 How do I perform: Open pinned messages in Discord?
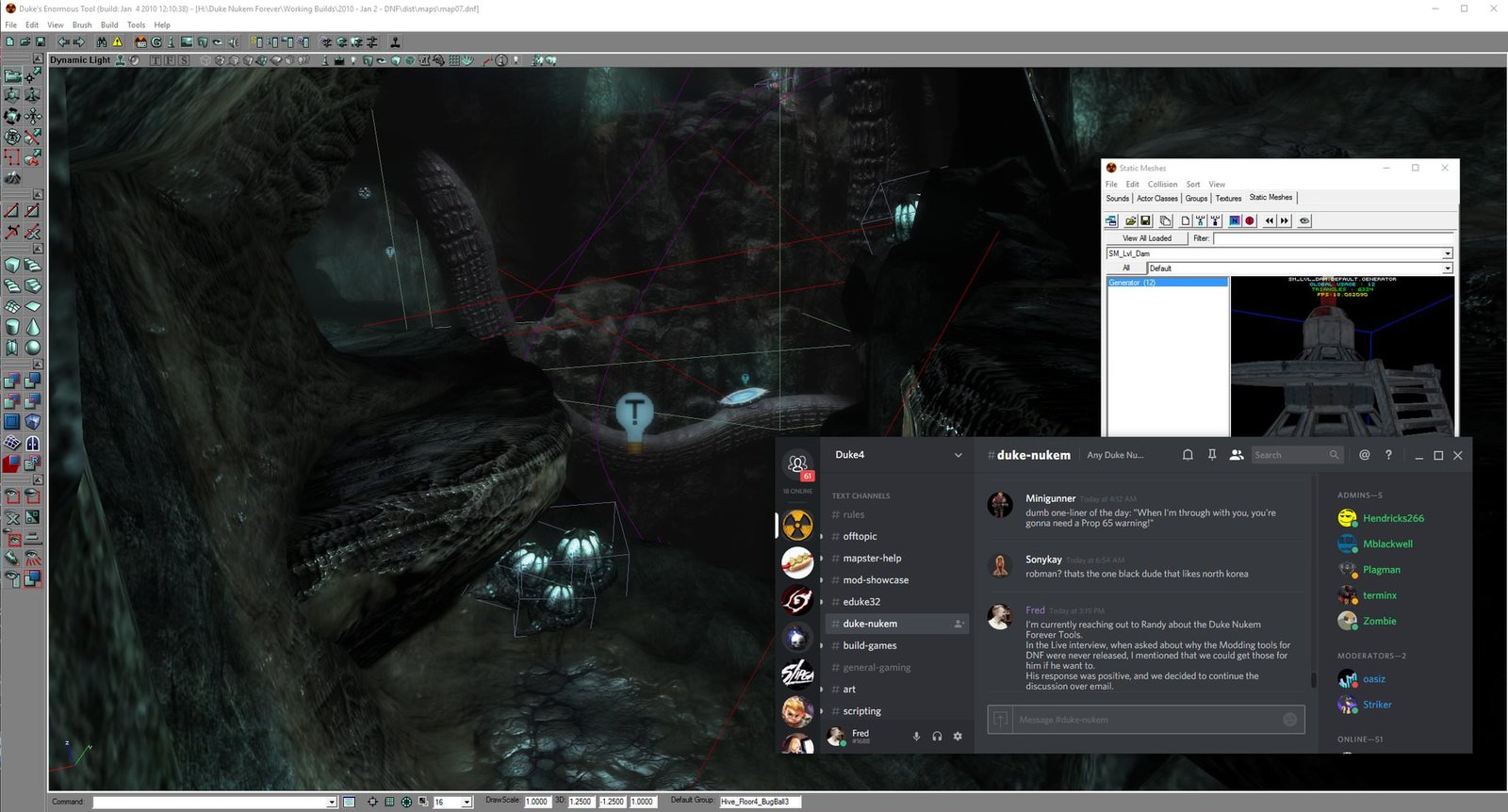(x=1212, y=455)
